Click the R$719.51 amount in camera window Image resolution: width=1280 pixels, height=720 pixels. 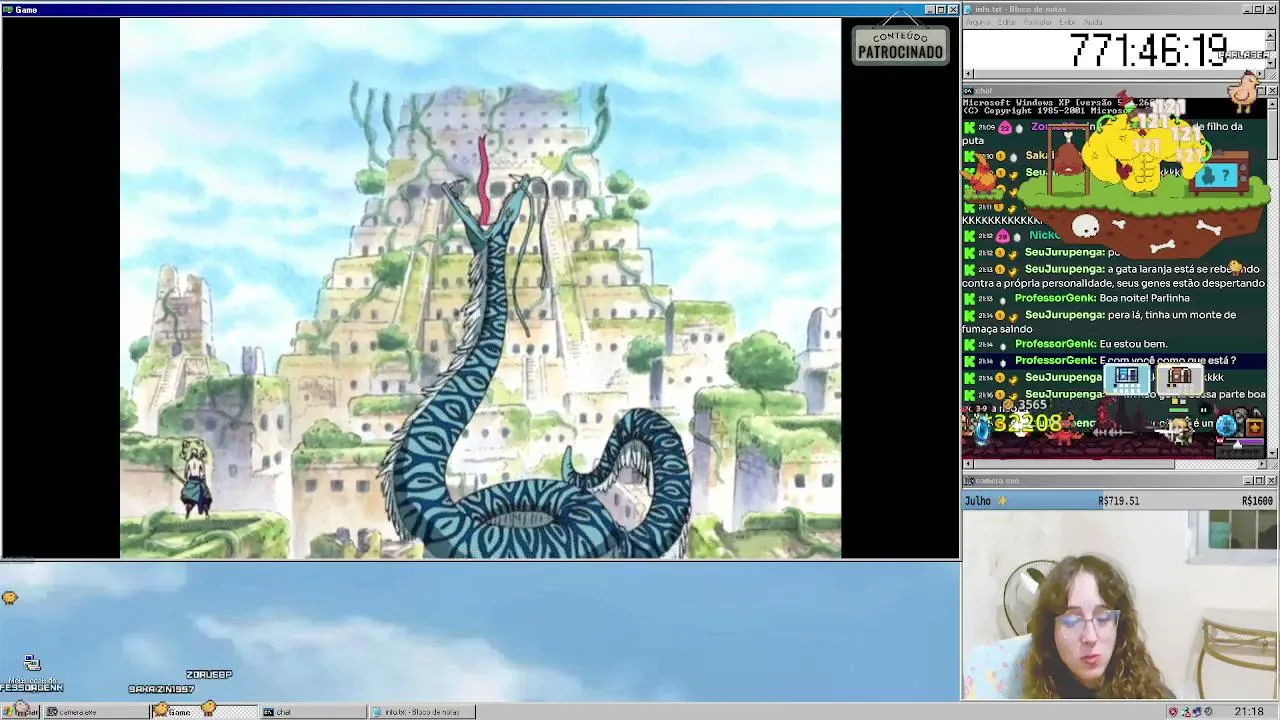[1118, 501]
